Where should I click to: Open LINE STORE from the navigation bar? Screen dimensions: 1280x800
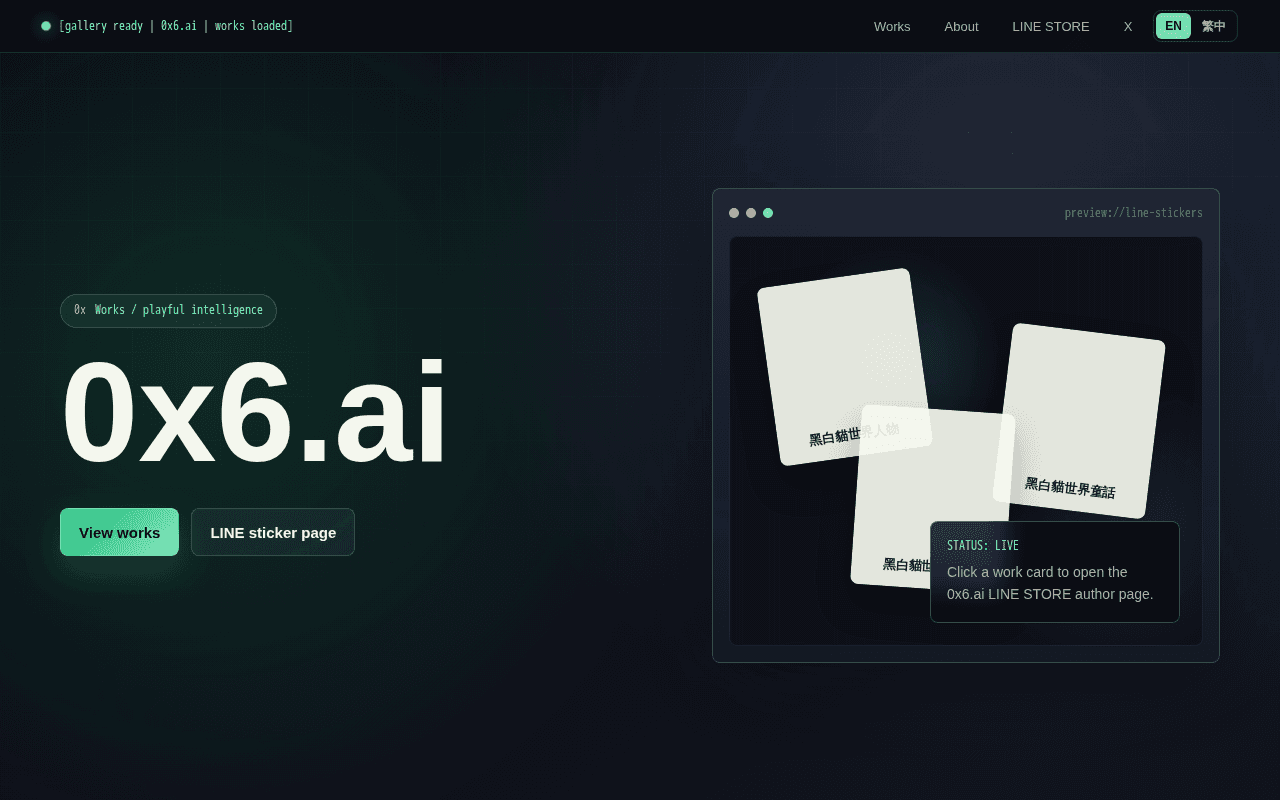pyautogui.click(x=1051, y=26)
